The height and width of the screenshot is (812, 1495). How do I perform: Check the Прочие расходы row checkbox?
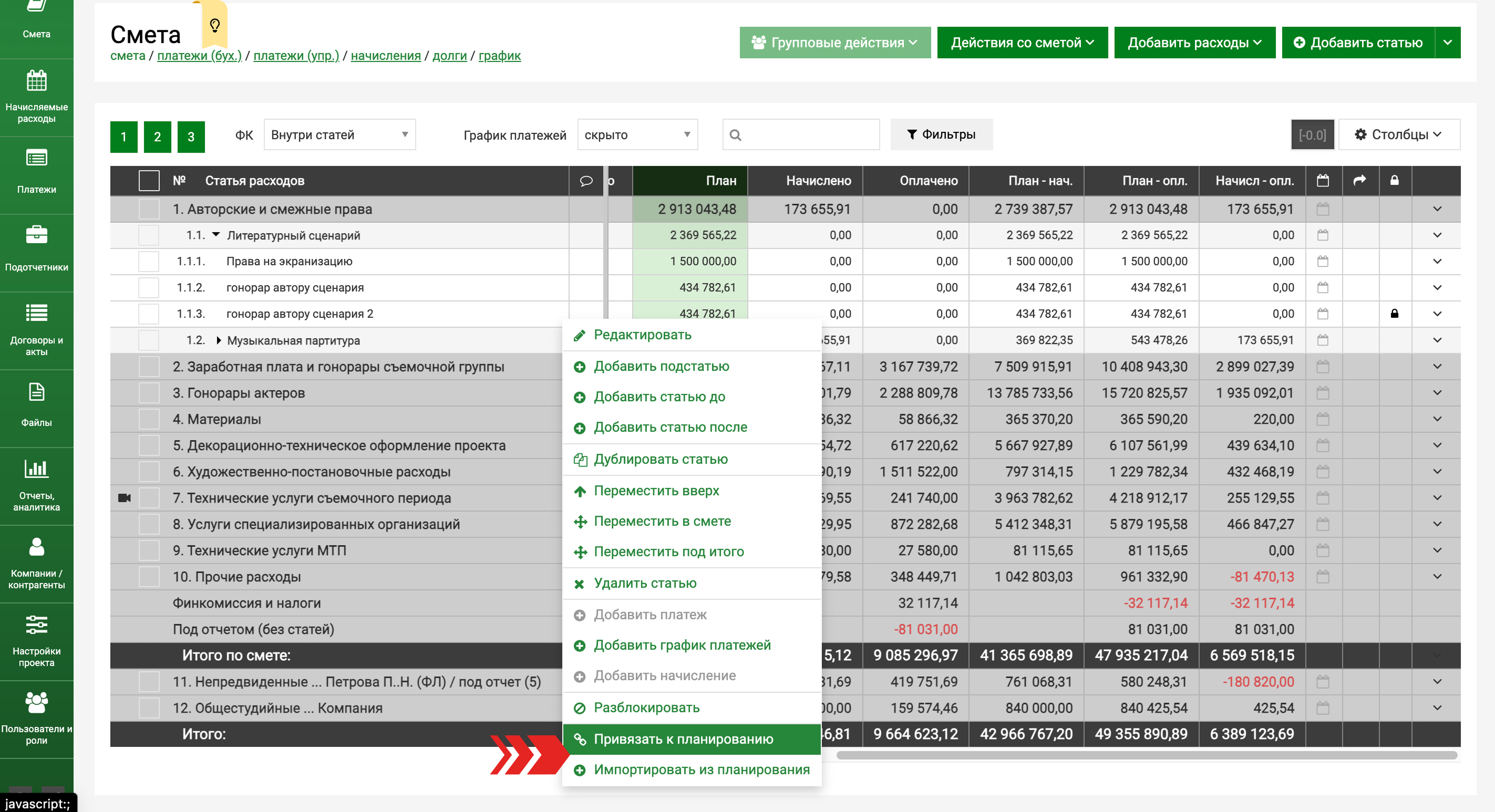[x=149, y=577]
